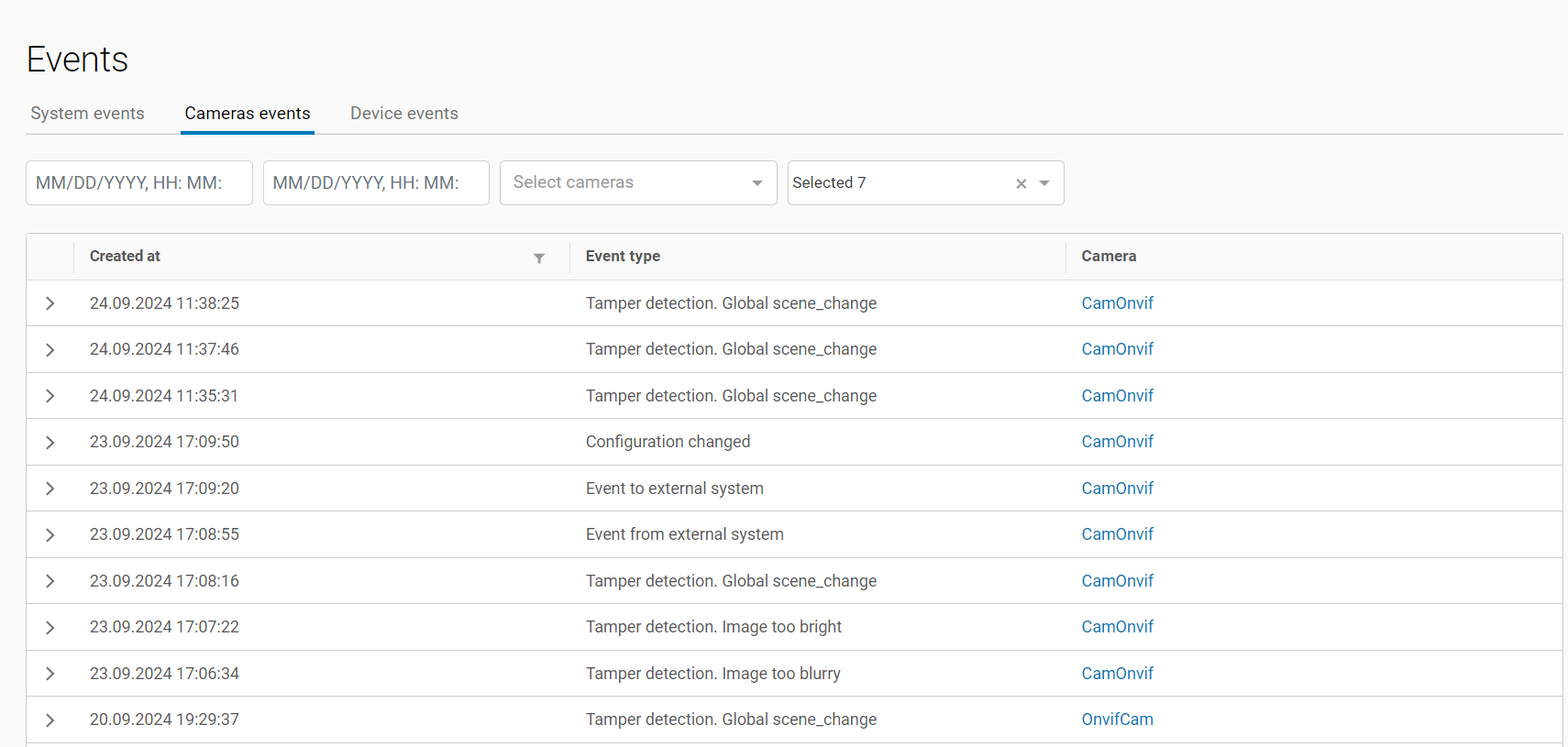The image size is (1568, 747).
Task: Switch to the System events tab
Action: point(87,114)
